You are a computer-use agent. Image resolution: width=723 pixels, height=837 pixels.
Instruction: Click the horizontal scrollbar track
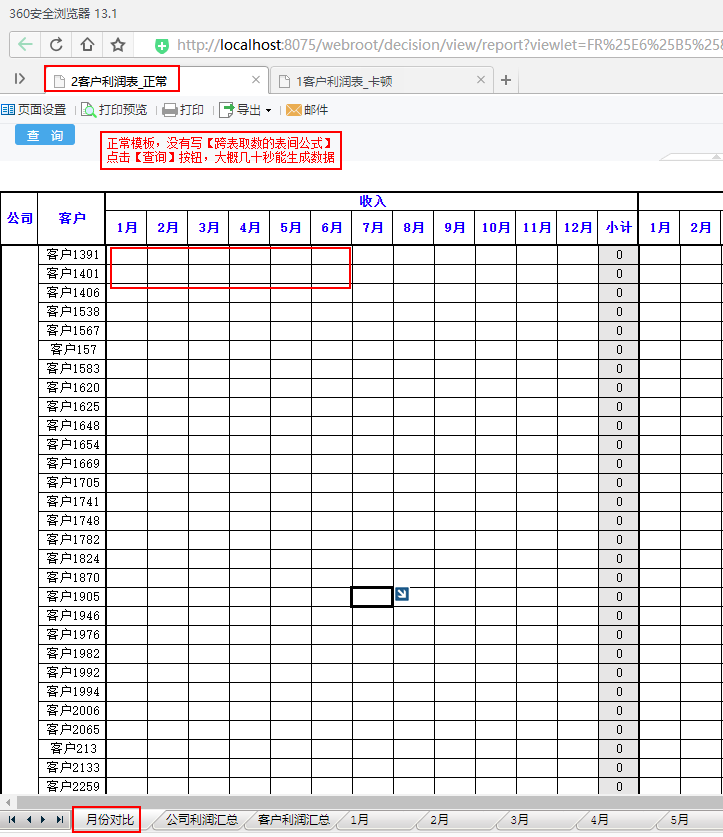click(368, 802)
